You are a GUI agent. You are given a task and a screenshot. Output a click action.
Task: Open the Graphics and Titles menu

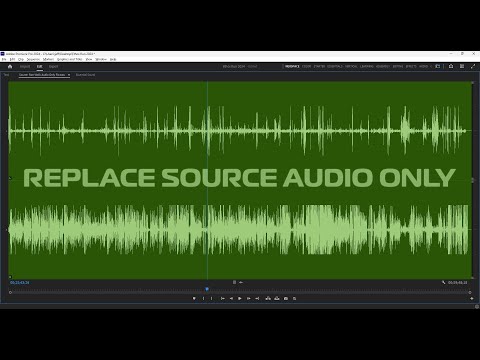click(69, 59)
